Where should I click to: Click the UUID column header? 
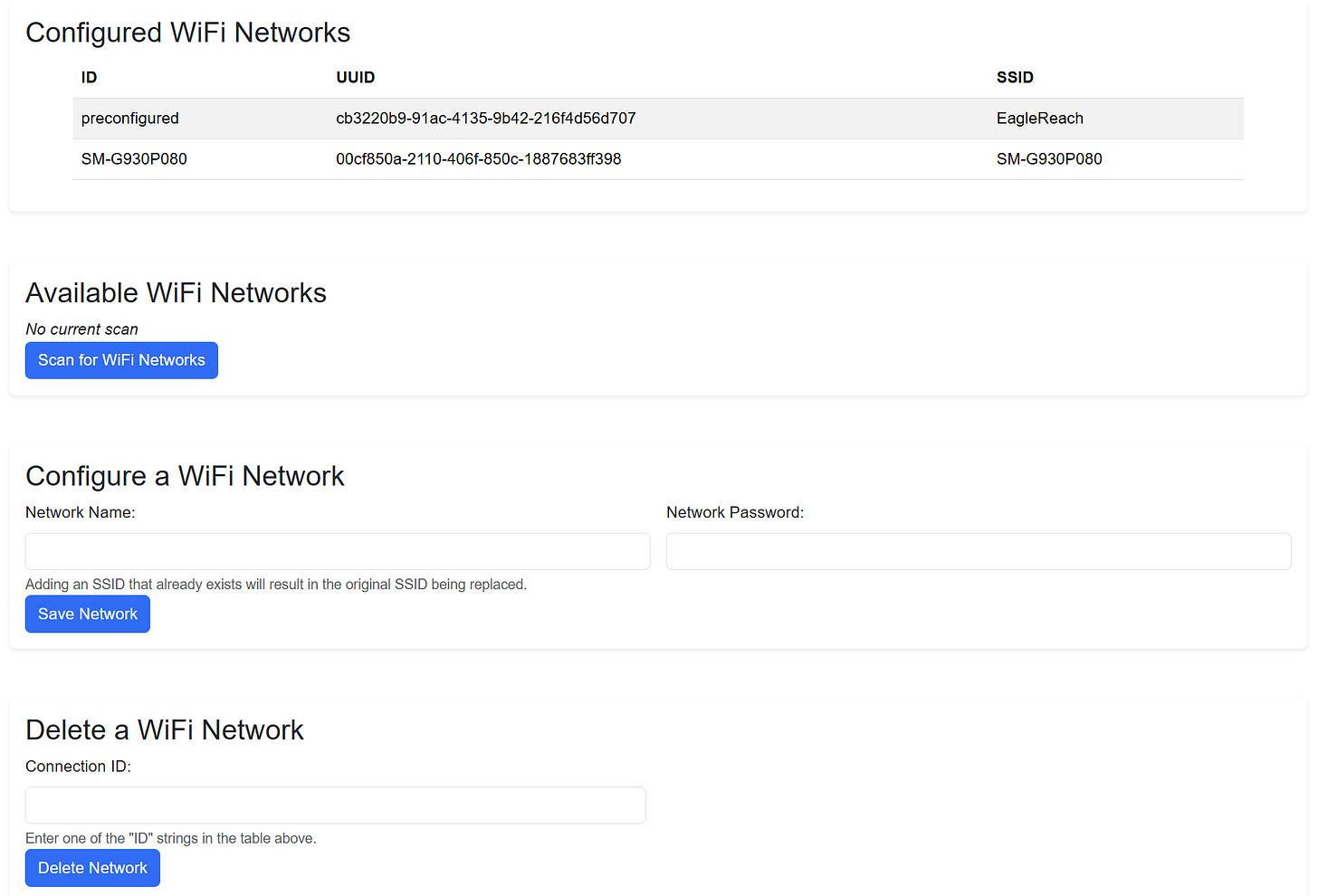coord(355,77)
